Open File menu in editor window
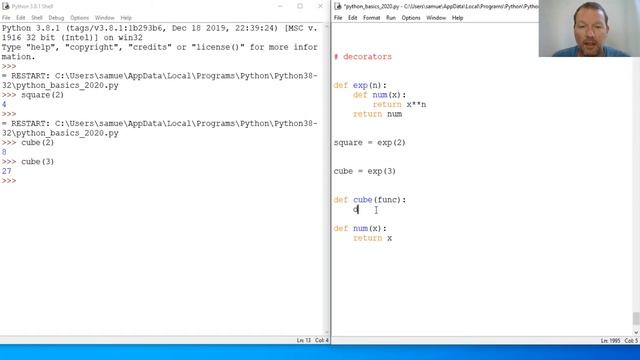 338,18
